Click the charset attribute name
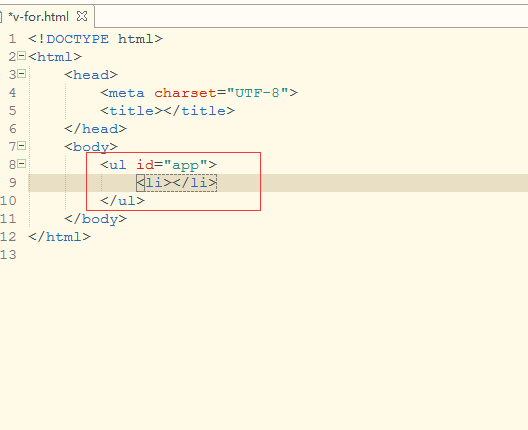Image resolution: width=528 pixels, height=430 pixels. pos(185,93)
